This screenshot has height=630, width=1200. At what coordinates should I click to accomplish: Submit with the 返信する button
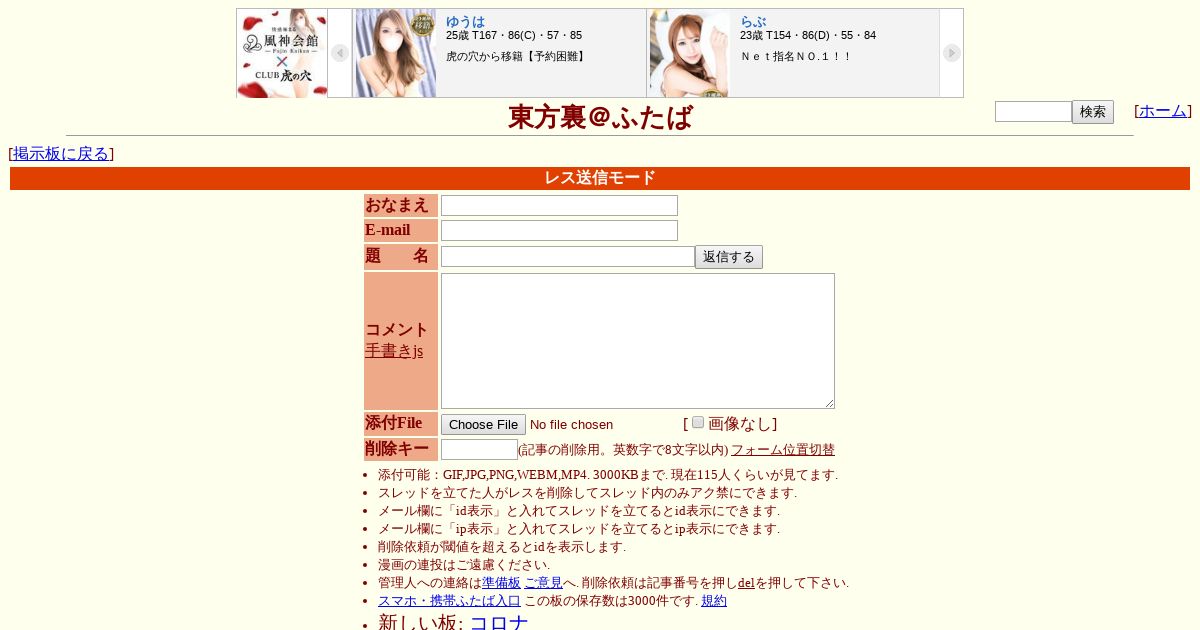[x=729, y=257]
